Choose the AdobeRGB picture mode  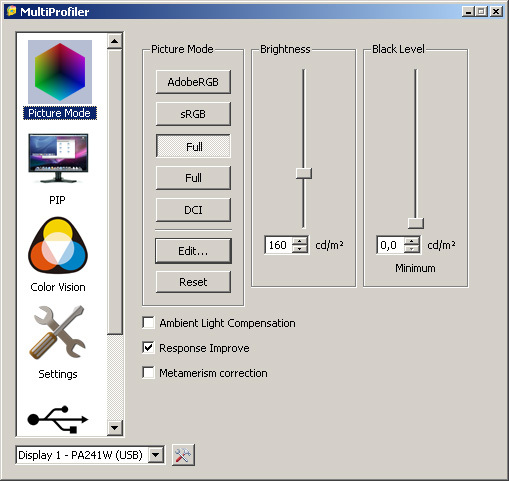[193, 82]
